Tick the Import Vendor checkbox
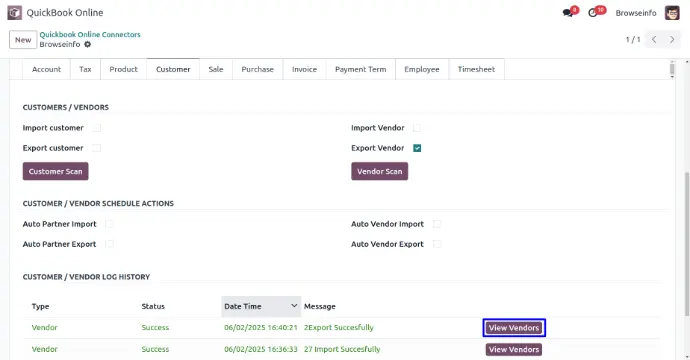The width and height of the screenshot is (690, 360). [417, 128]
